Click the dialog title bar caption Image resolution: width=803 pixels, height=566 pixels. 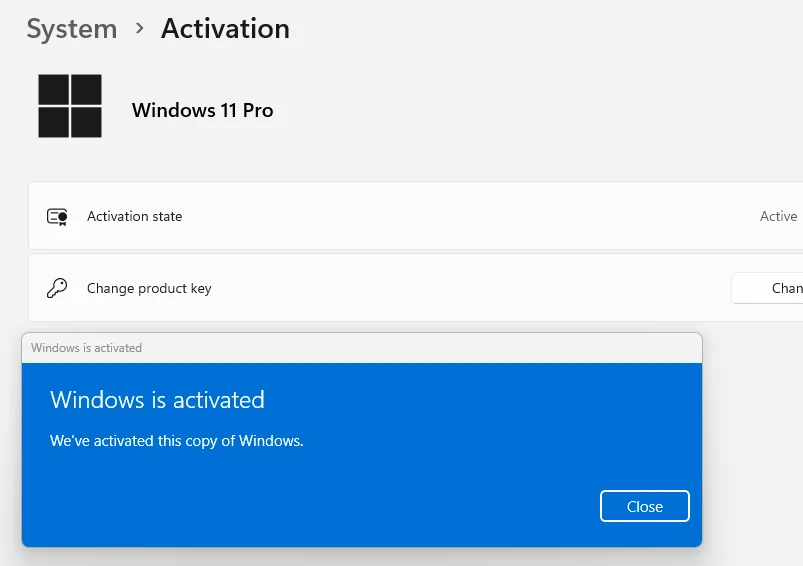coord(87,348)
